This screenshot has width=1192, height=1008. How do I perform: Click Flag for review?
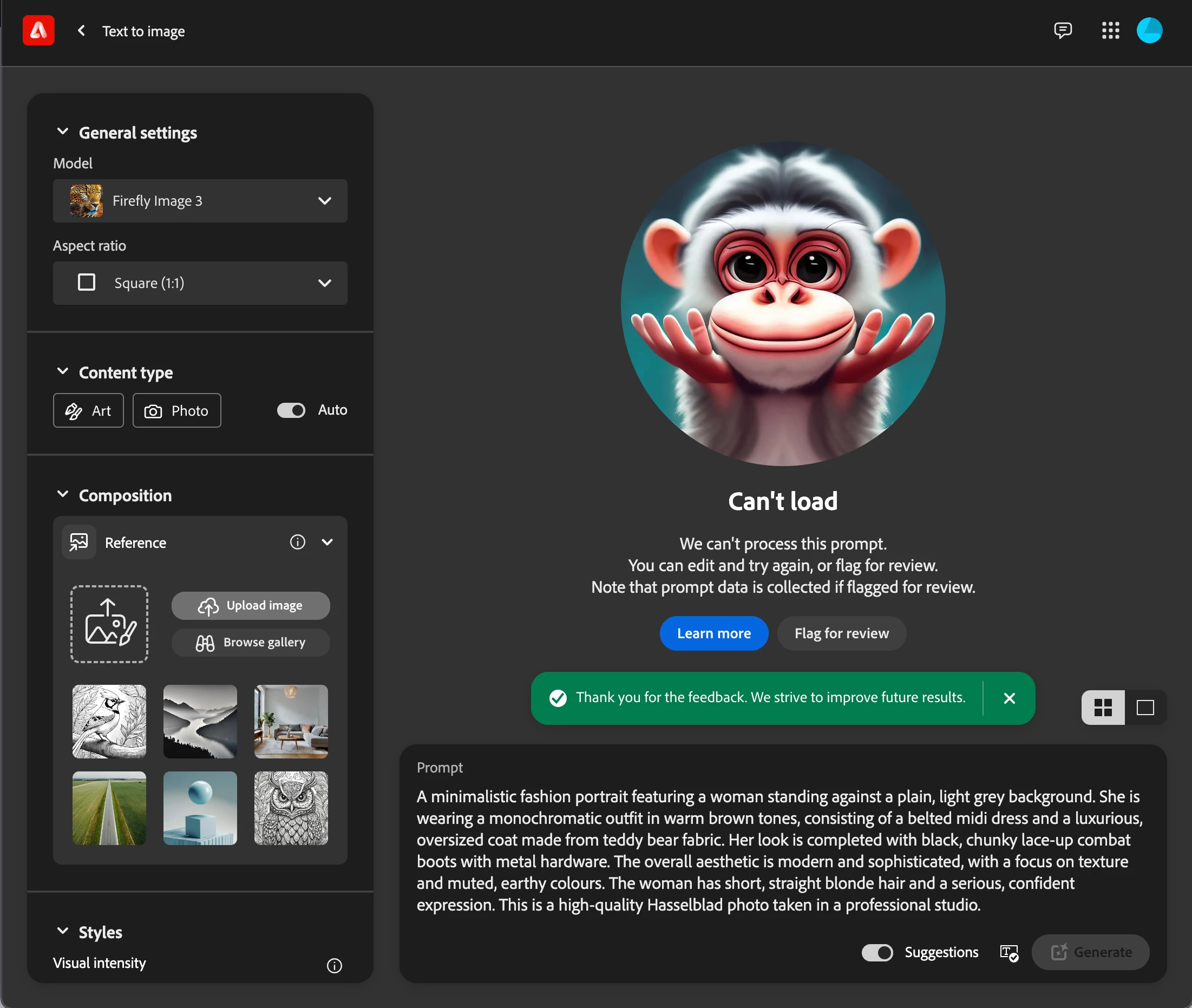click(841, 633)
